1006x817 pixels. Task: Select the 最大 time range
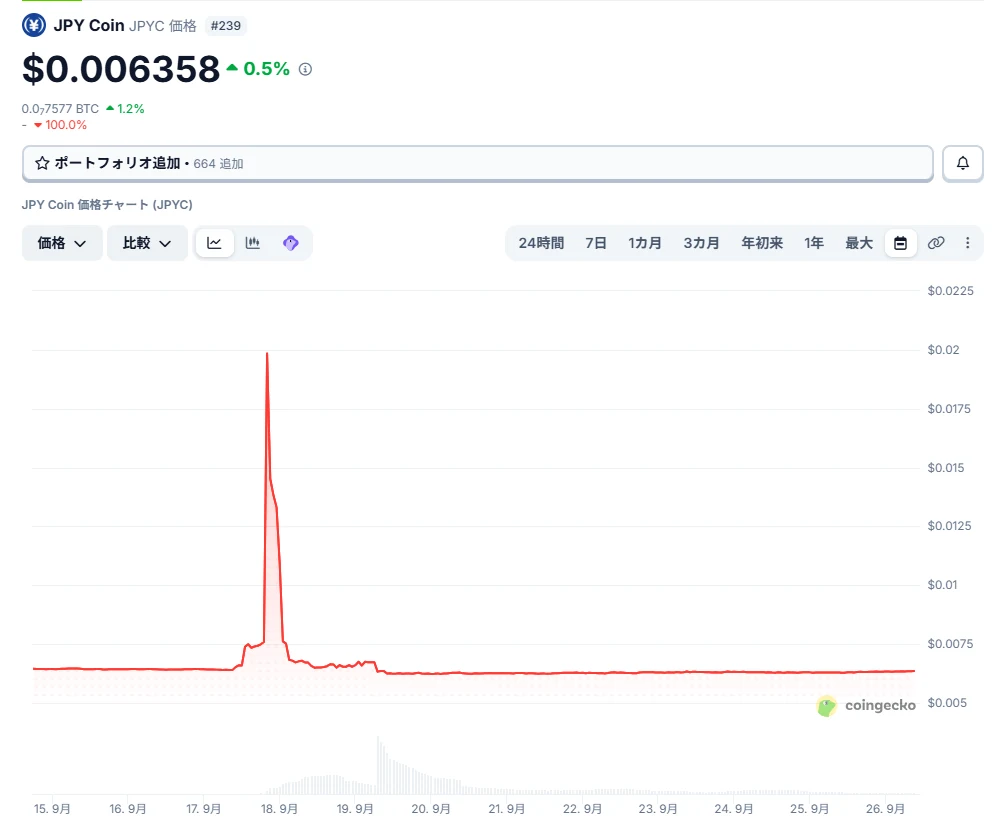[858, 243]
